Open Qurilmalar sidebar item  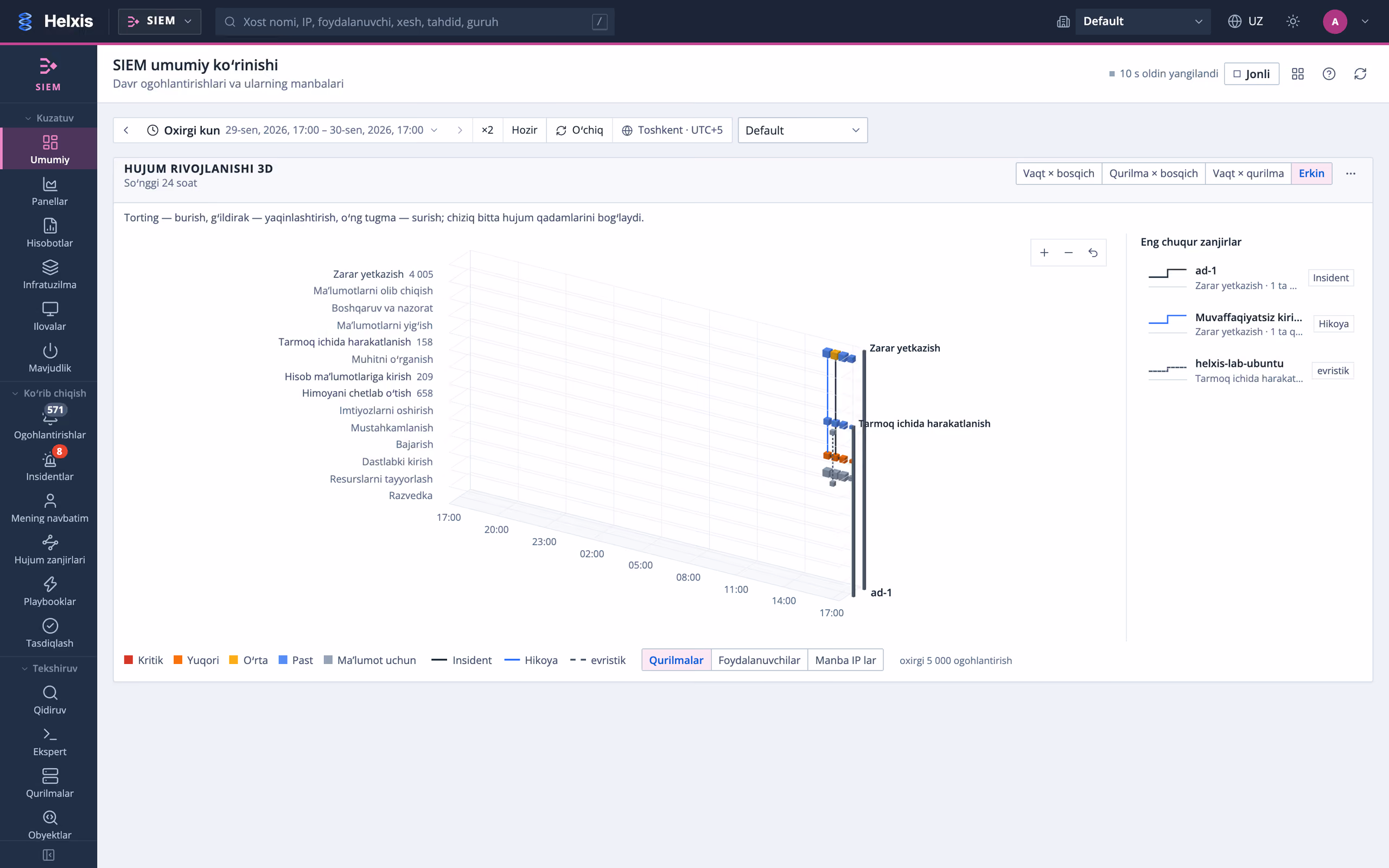[x=49, y=783]
